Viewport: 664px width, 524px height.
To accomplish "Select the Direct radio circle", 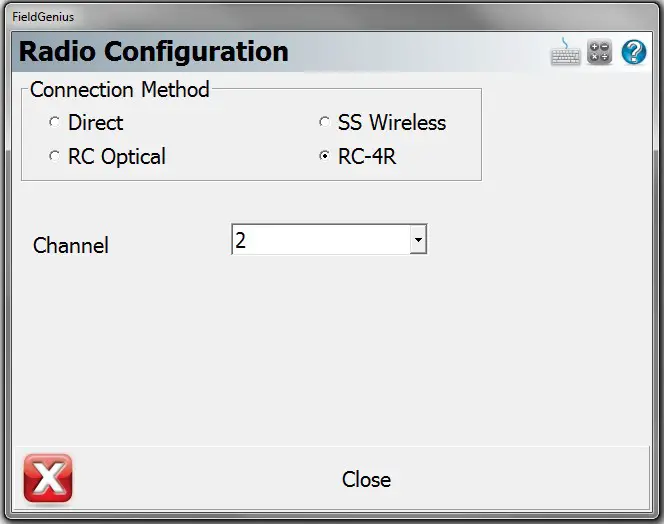I will (55, 123).
